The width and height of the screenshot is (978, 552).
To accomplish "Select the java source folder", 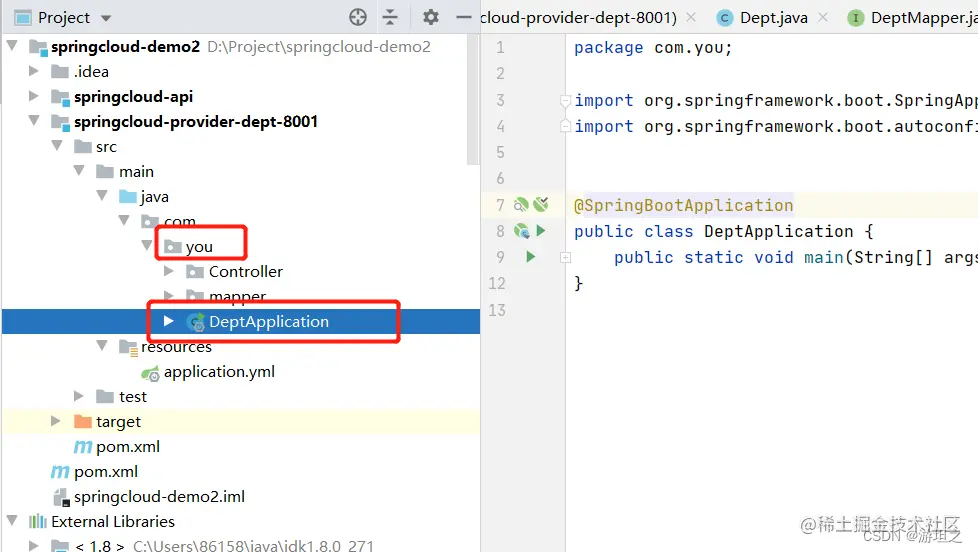I will click(154, 197).
